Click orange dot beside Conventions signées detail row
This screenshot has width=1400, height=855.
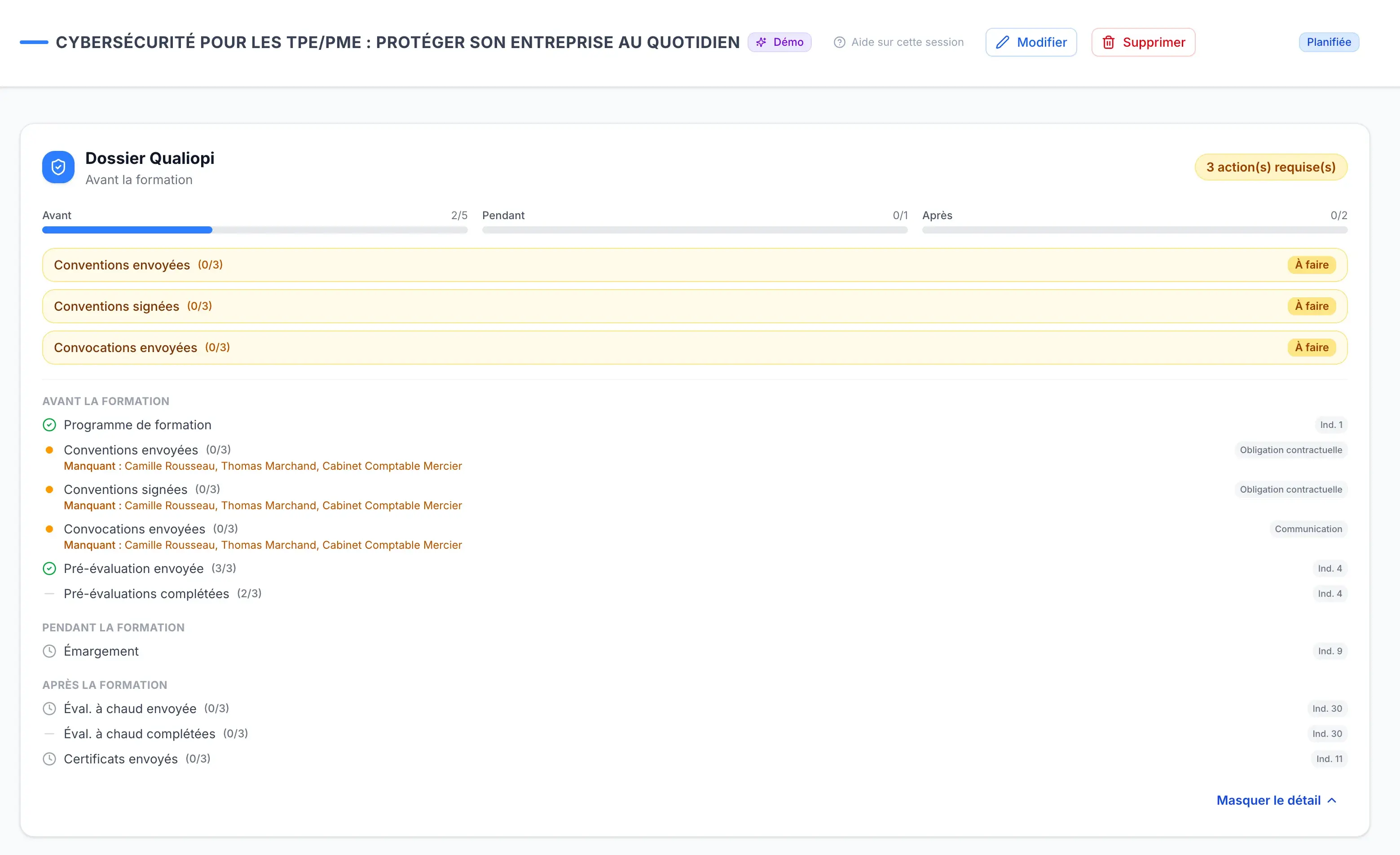pos(49,490)
